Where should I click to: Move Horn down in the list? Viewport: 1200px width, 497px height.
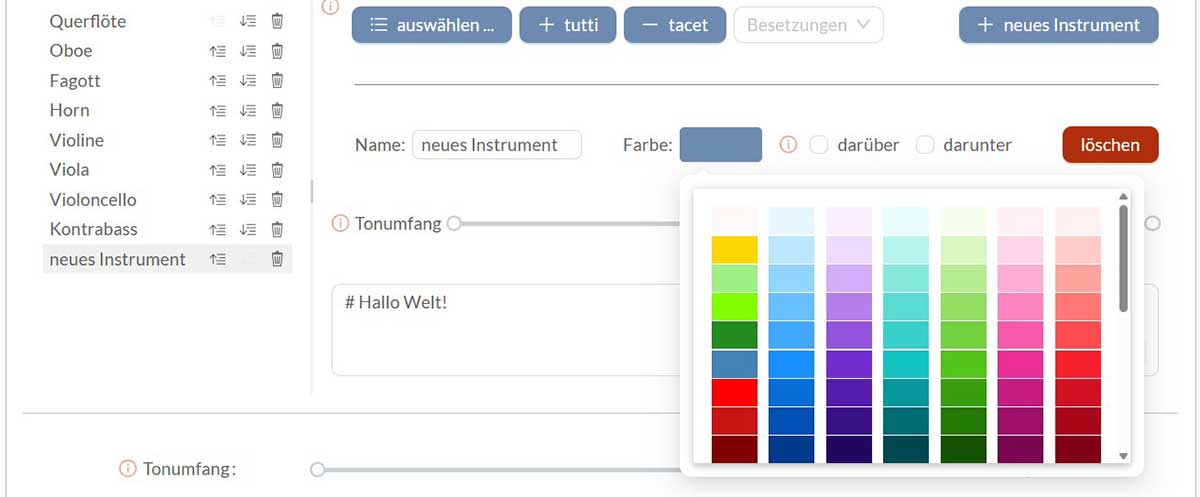[248, 111]
